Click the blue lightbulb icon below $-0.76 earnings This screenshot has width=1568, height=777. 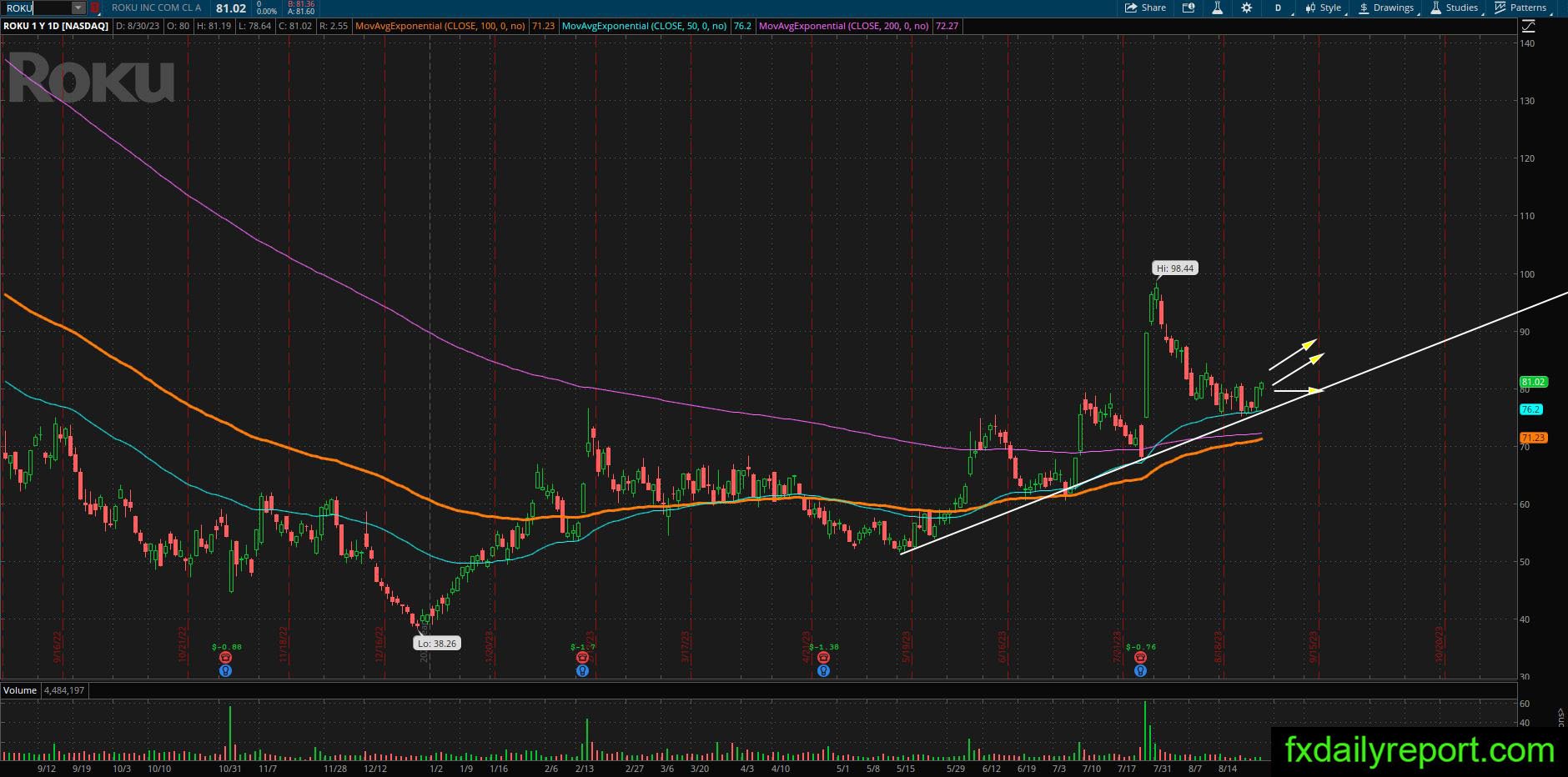pyautogui.click(x=1140, y=670)
